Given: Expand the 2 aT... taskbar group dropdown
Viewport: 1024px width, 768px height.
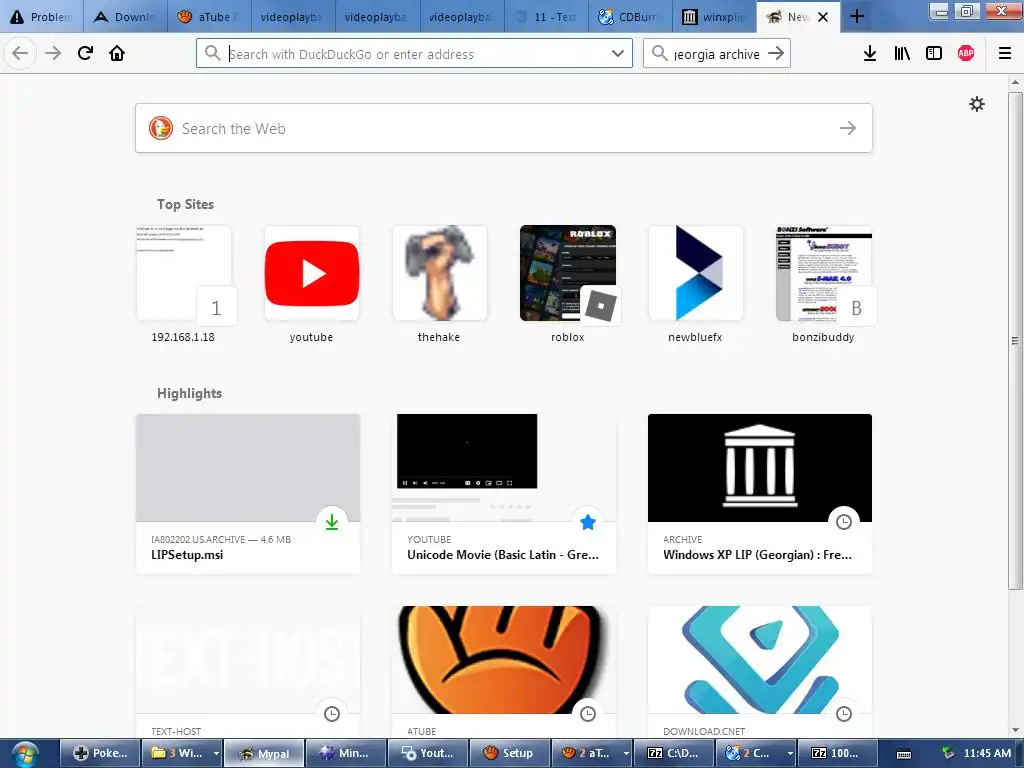Looking at the screenshot, I should [626, 753].
